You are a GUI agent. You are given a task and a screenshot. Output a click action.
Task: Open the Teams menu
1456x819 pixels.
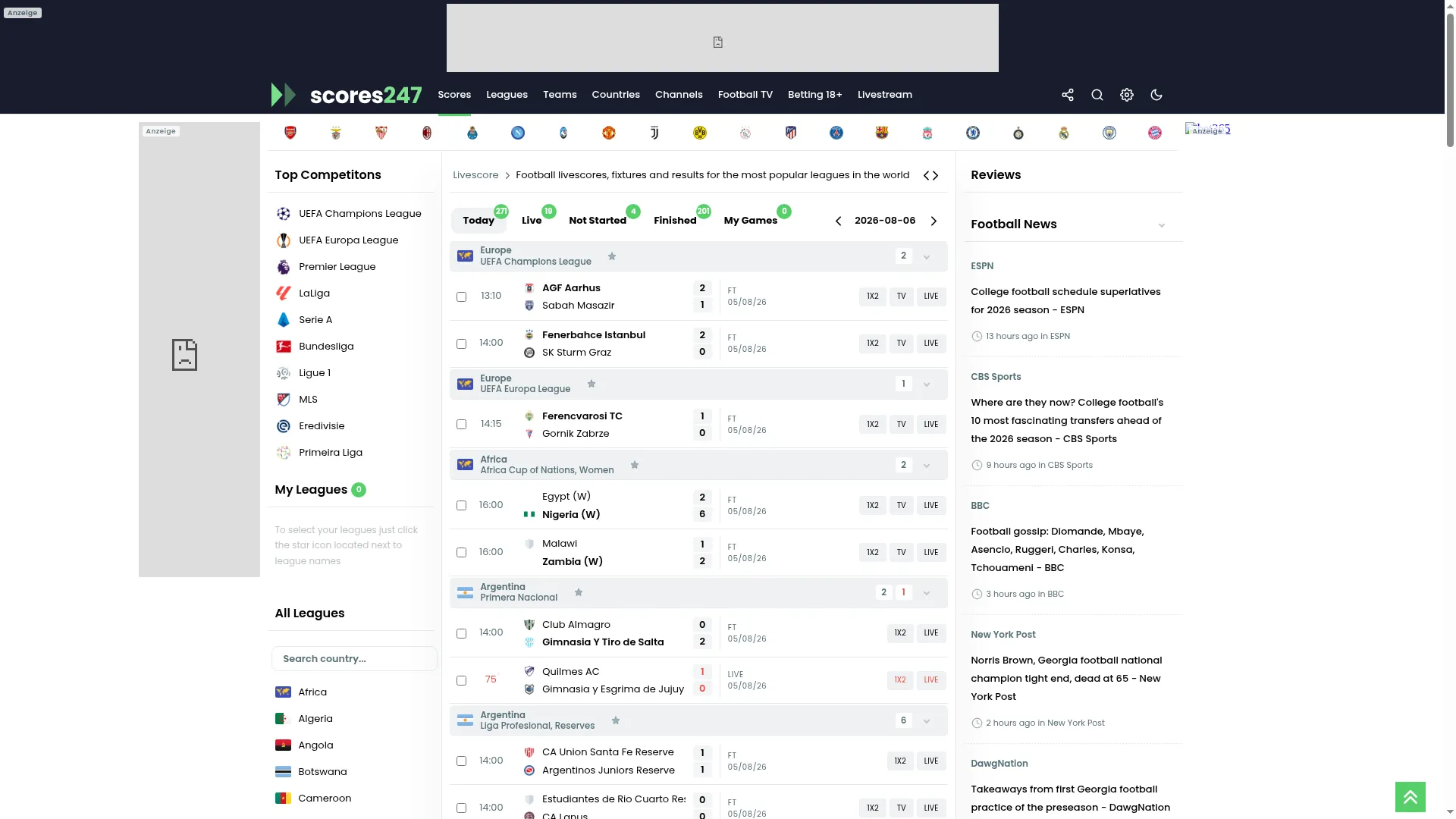(x=560, y=95)
